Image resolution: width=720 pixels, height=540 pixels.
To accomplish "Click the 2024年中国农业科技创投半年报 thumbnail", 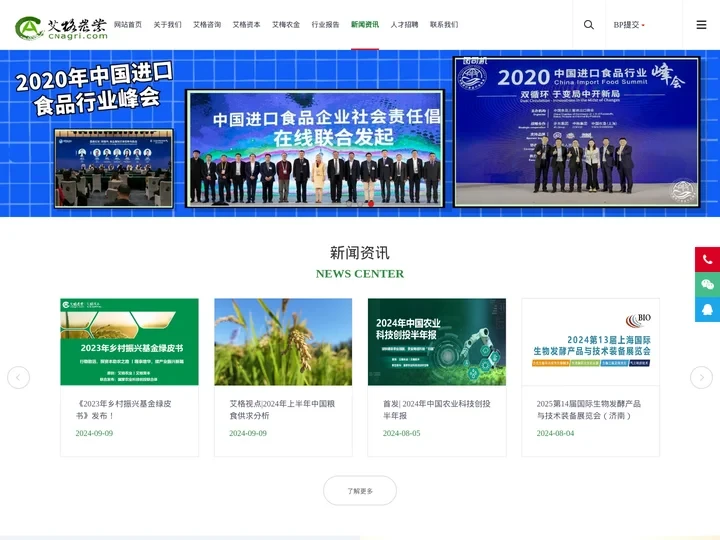I will click(x=437, y=342).
